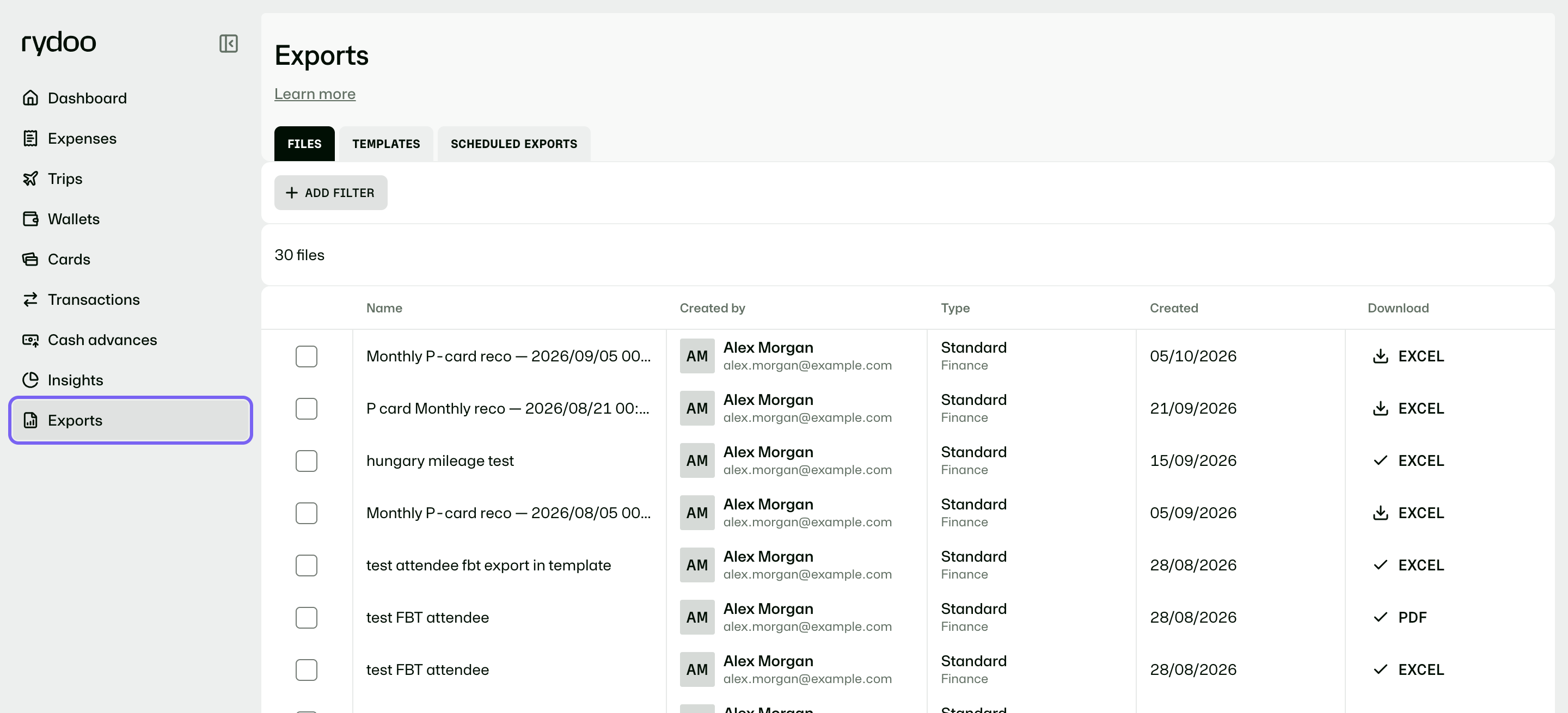
Task: Click the Download column header
Action: [1398, 308]
